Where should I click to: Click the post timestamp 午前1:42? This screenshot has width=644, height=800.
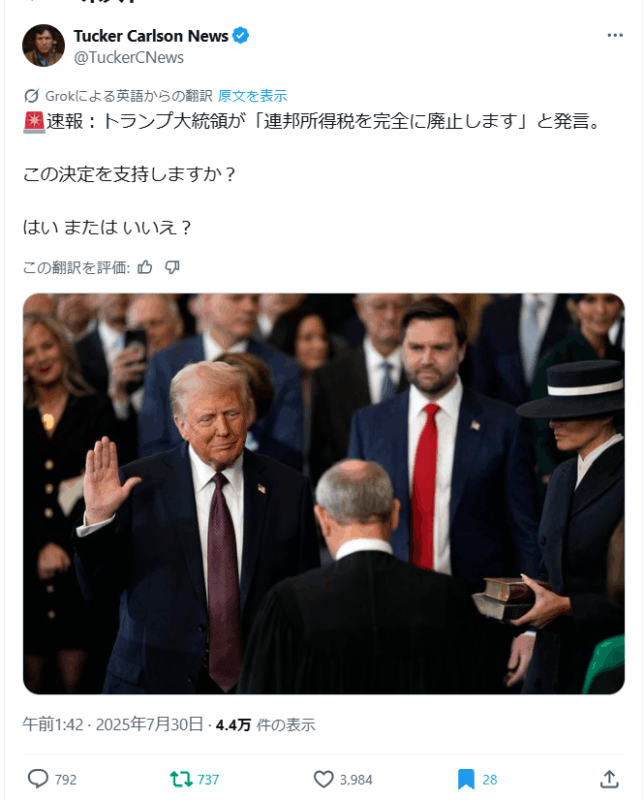pyautogui.click(x=53, y=724)
